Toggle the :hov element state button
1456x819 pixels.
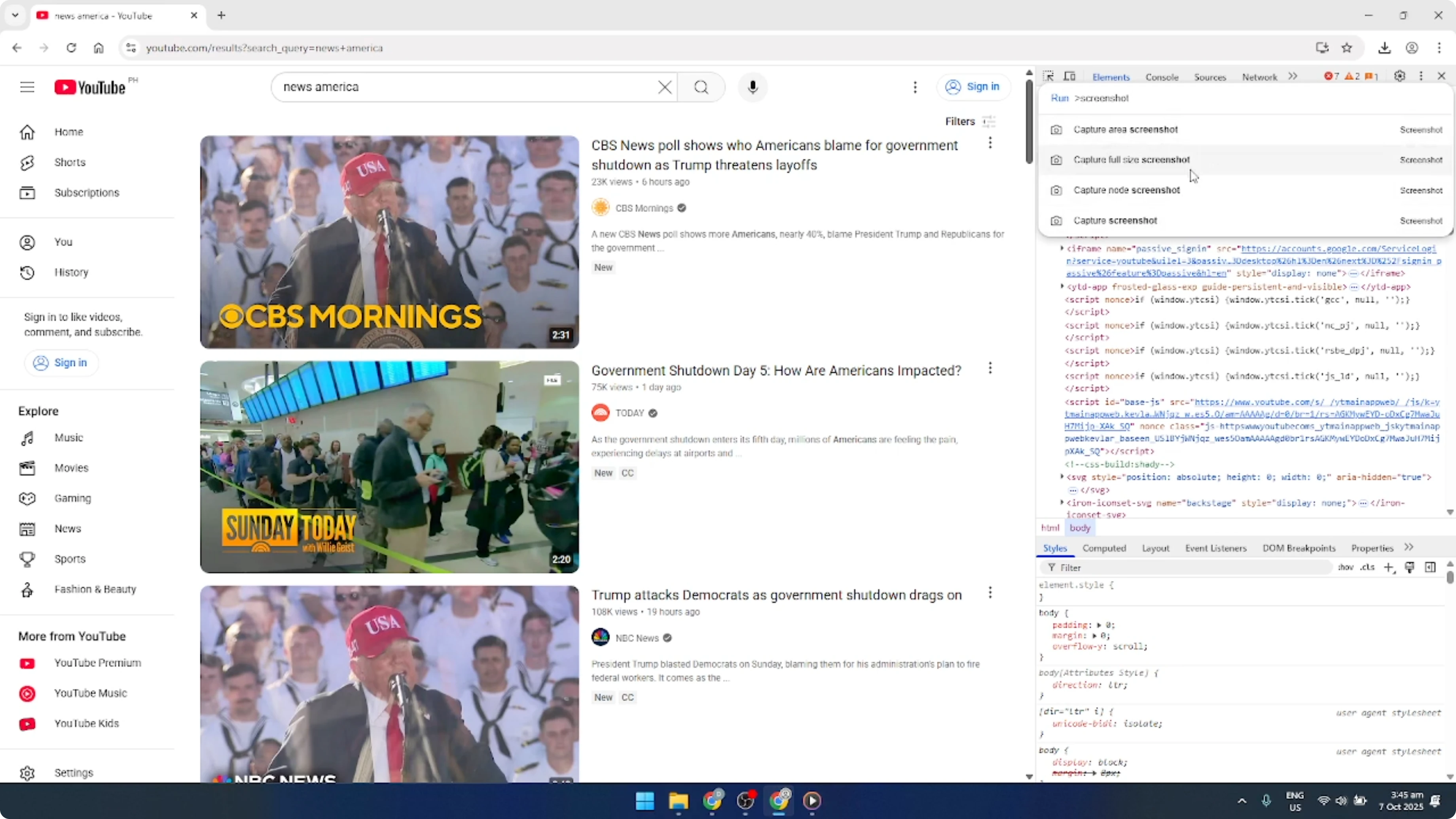coord(1345,567)
